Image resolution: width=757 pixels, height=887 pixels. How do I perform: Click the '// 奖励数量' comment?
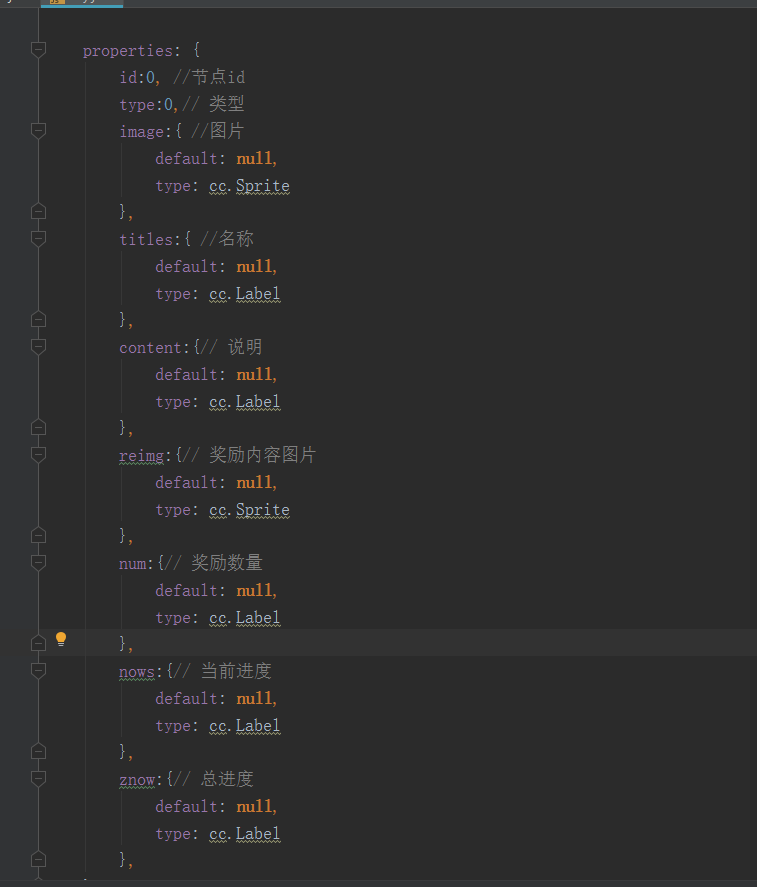click(213, 563)
